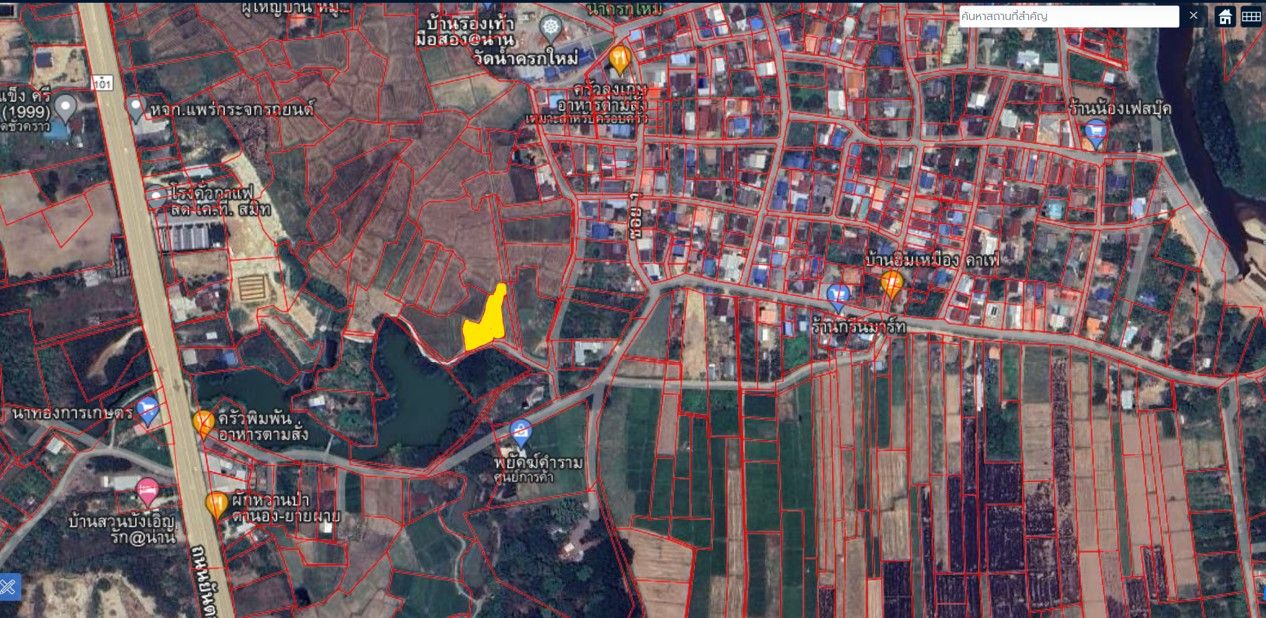Select the yellow highlighted land parcel

484,320
